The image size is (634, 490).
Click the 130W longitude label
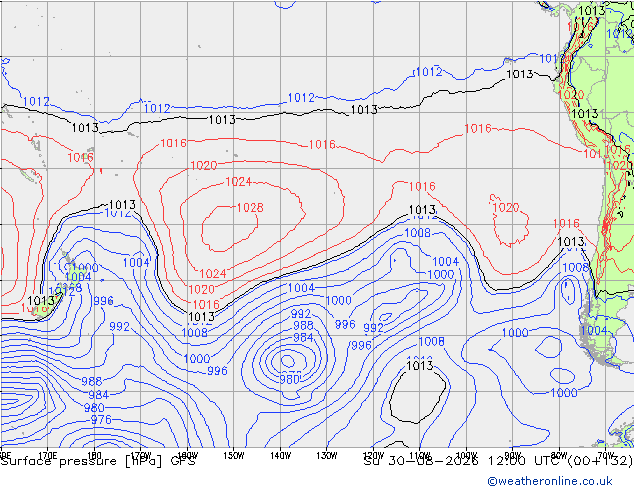pos(327,456)
